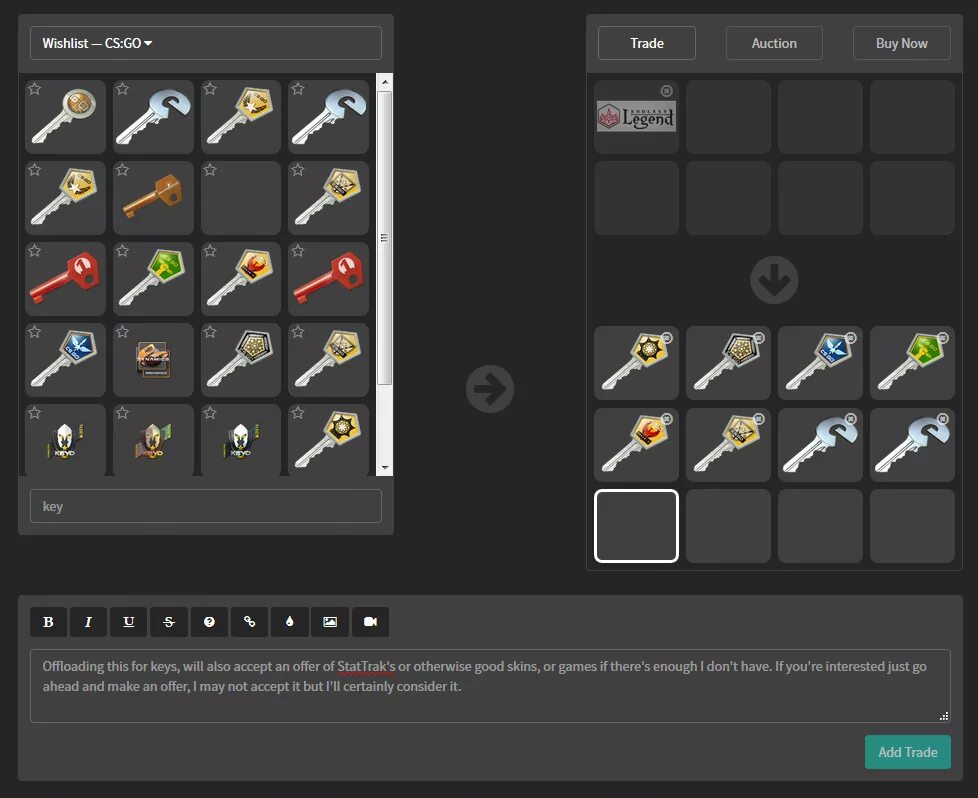The height and width of the screenshot is (798, 978).
Task: Star the orange phoenix key in wishlist
Action: pos(210,251)
